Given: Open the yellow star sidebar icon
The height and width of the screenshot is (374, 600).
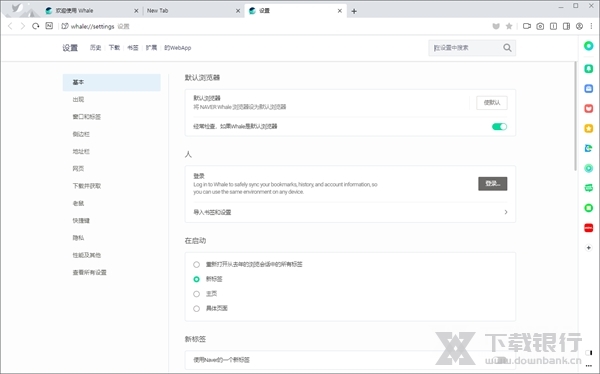Looking at the screenshot, I should (589, 128).
